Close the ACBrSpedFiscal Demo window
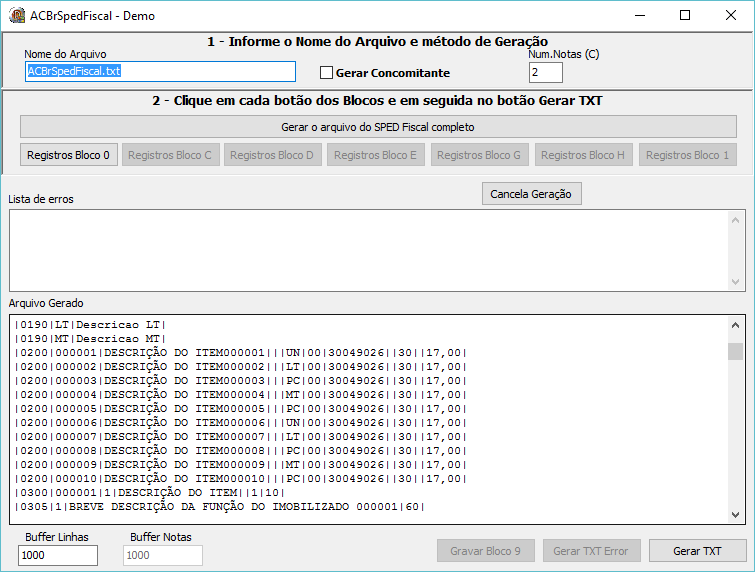Screen dimensions: 755x572 [730, 15]
